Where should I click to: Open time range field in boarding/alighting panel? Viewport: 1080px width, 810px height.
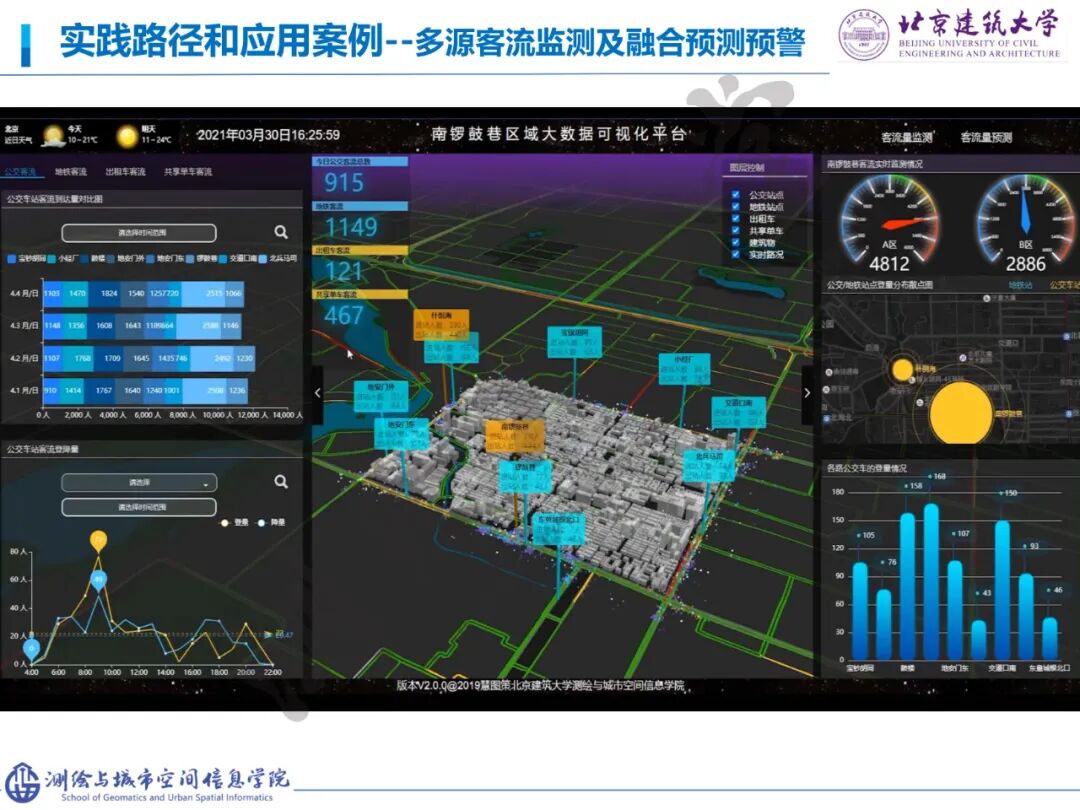(139, 507)
